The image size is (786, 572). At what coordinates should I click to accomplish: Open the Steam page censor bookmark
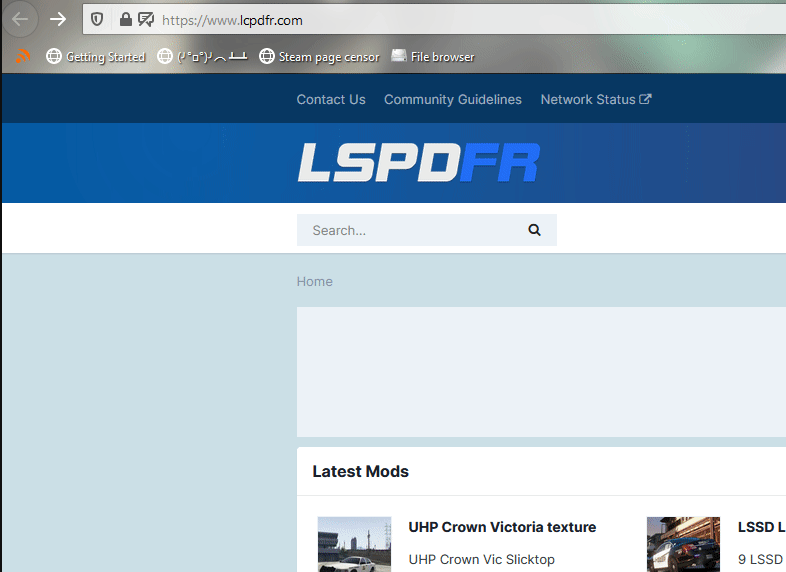click(319, 57)
